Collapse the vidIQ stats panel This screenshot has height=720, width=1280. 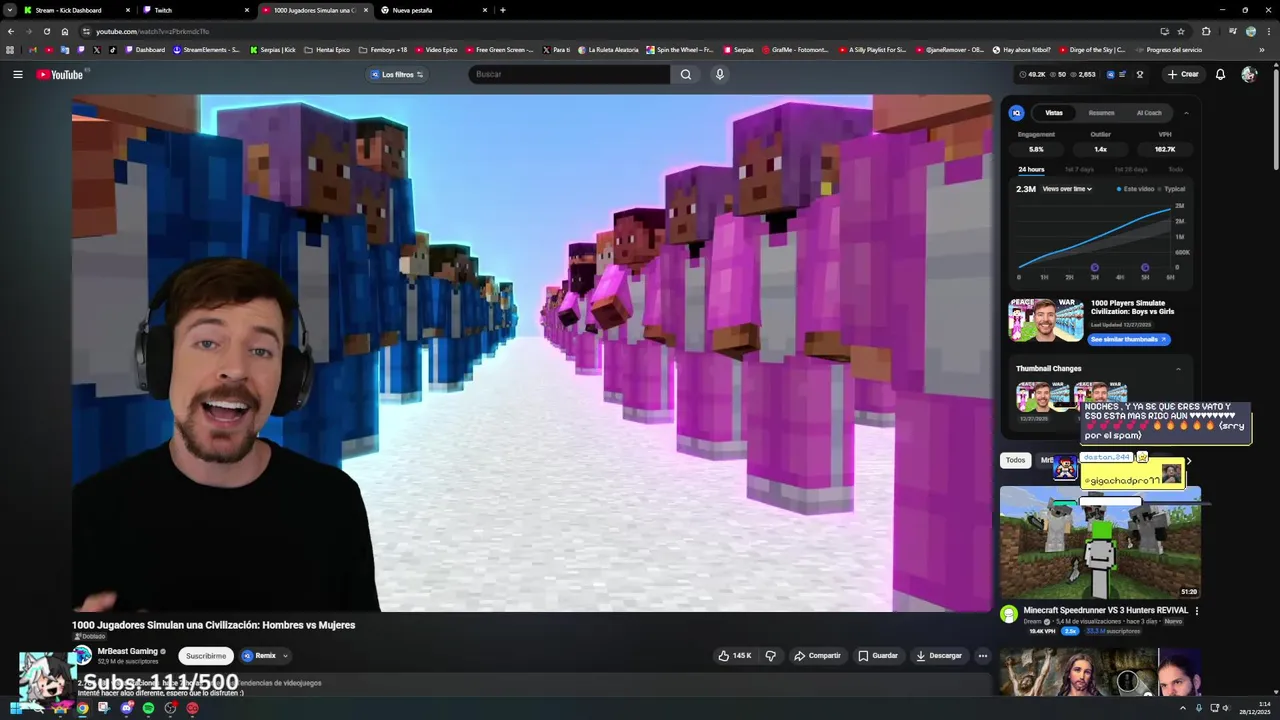point(1186,113)
